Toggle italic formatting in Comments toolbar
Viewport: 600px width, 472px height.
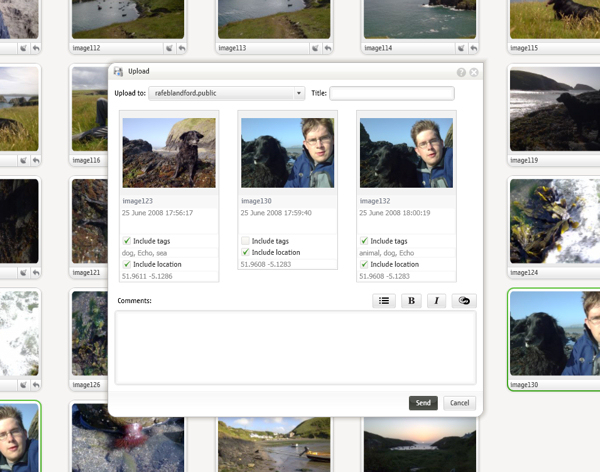(436, 301)
